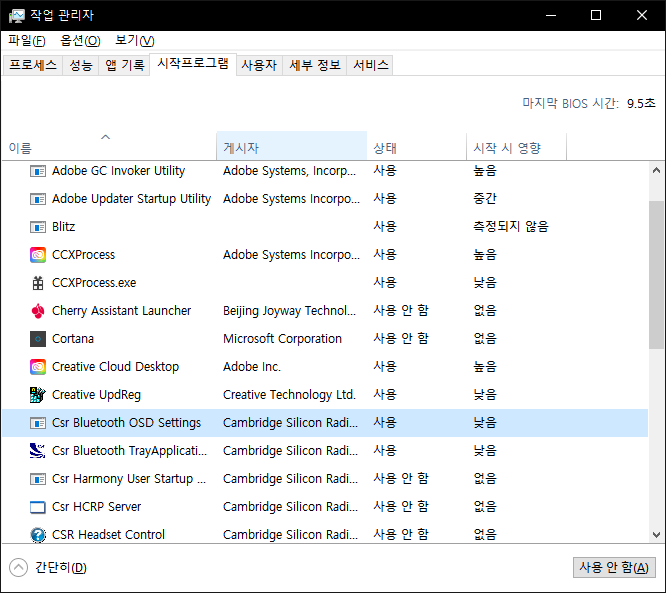
Task: Select the Adobe Updater Startup Utility name
Action: pyautogui.click(x=131, y=199)
